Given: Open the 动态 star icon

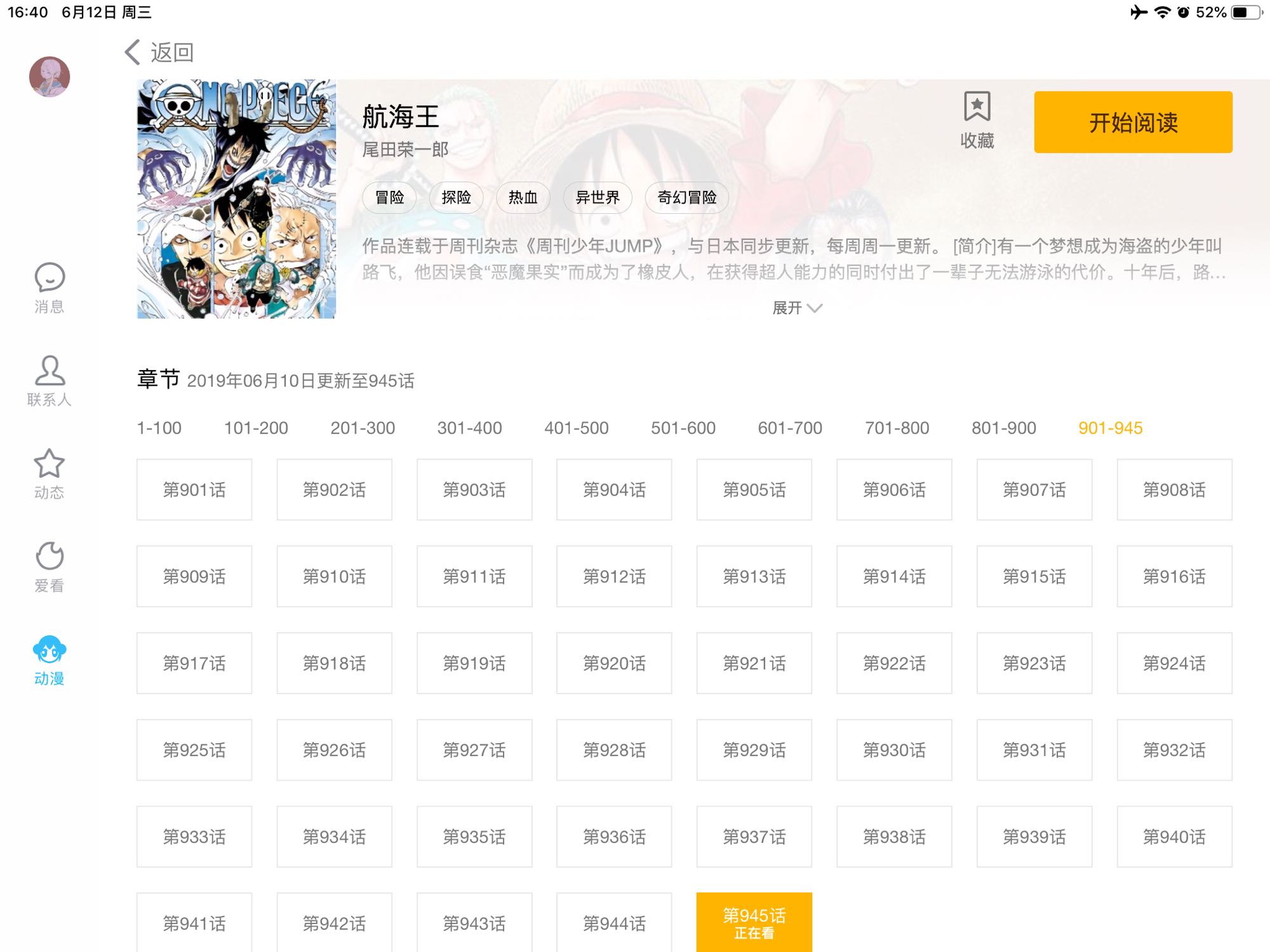Looking at the screenshot, I should (50, 464).
